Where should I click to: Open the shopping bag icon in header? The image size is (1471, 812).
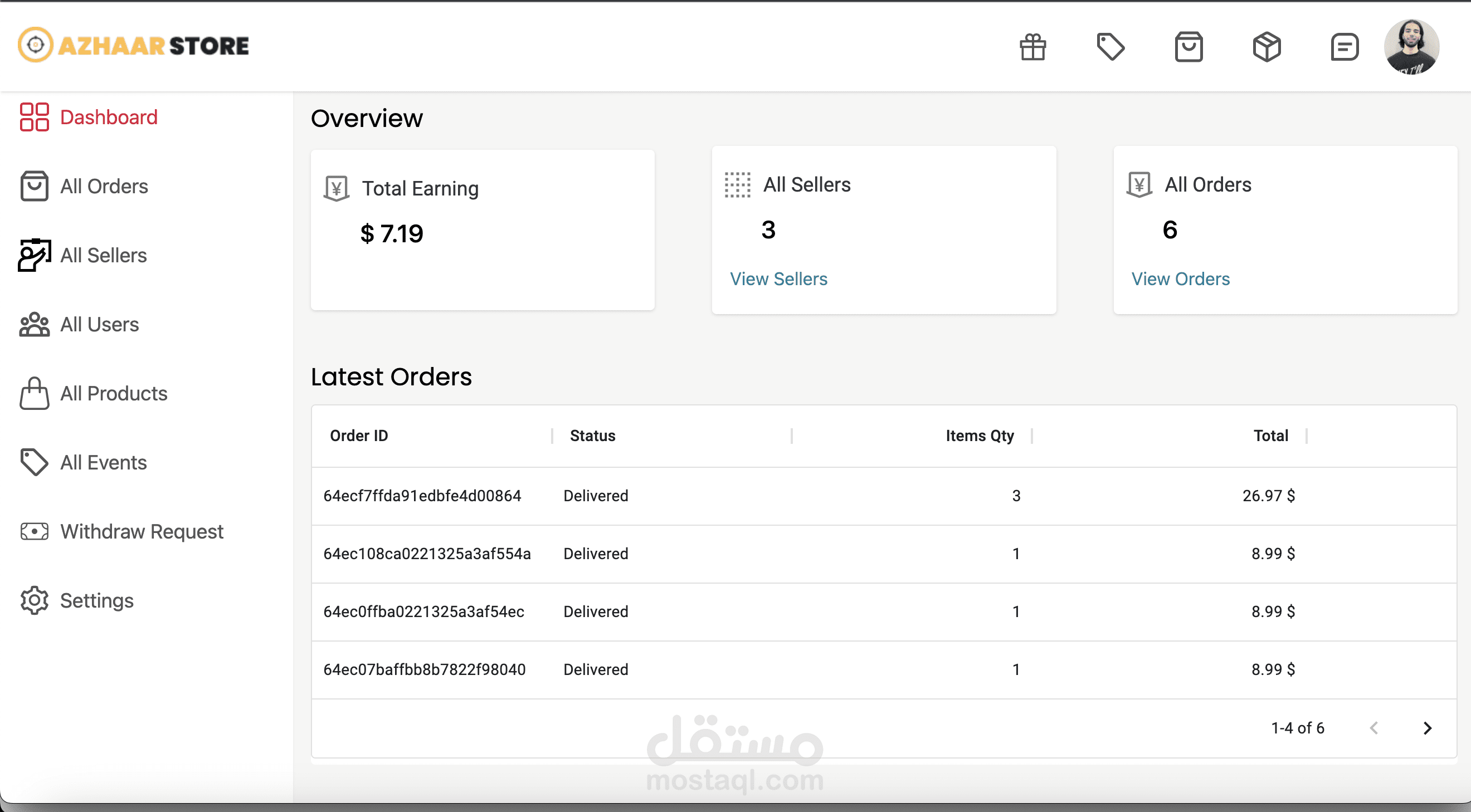[1189, 47]
